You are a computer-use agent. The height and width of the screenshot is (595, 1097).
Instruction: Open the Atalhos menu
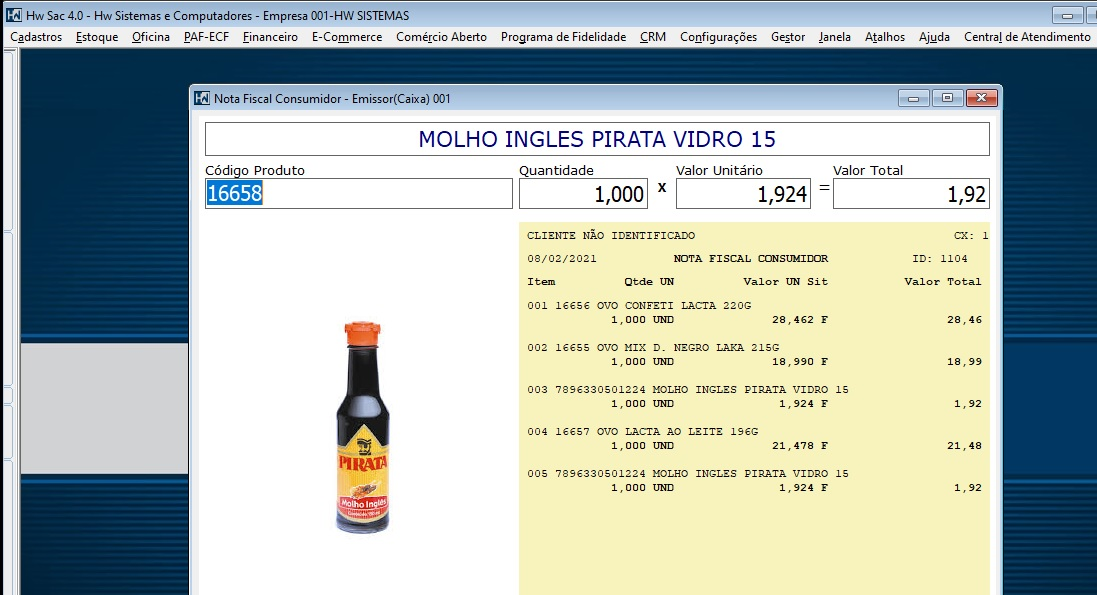click(x=885, y=37)
